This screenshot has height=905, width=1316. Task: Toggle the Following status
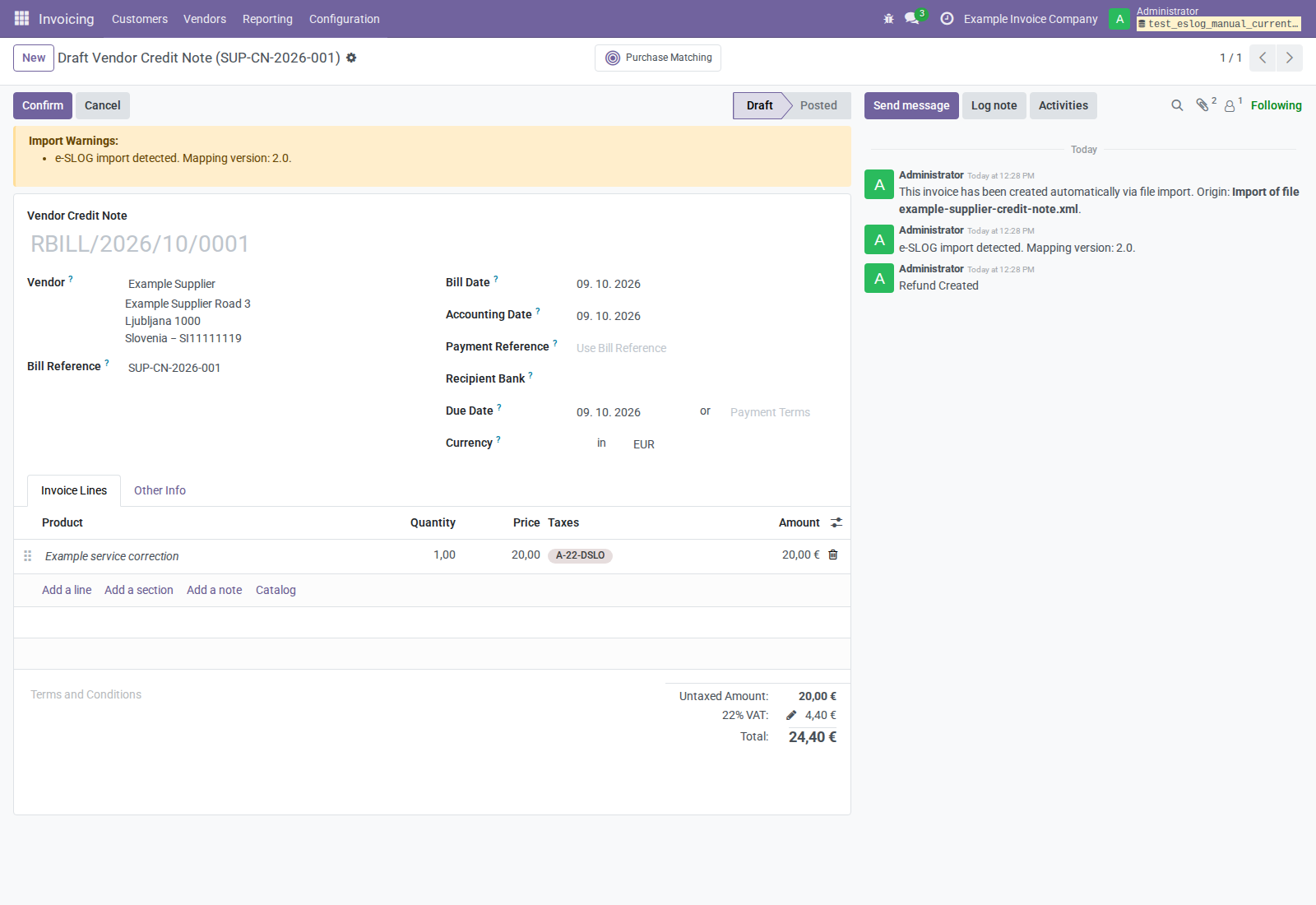1277,105
